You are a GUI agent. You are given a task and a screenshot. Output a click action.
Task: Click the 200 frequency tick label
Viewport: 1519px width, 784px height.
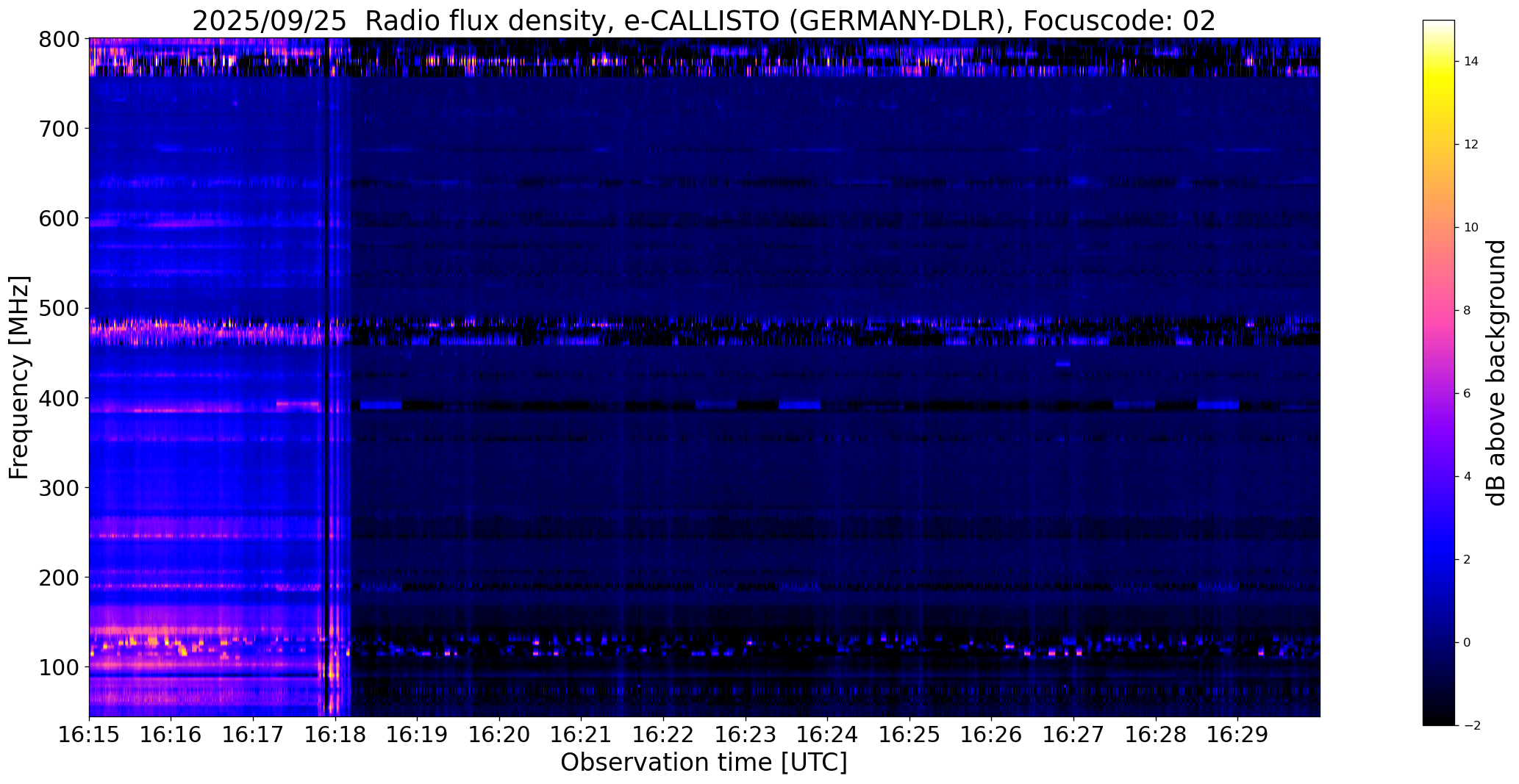pyautogui.click(x=58, y=577)
